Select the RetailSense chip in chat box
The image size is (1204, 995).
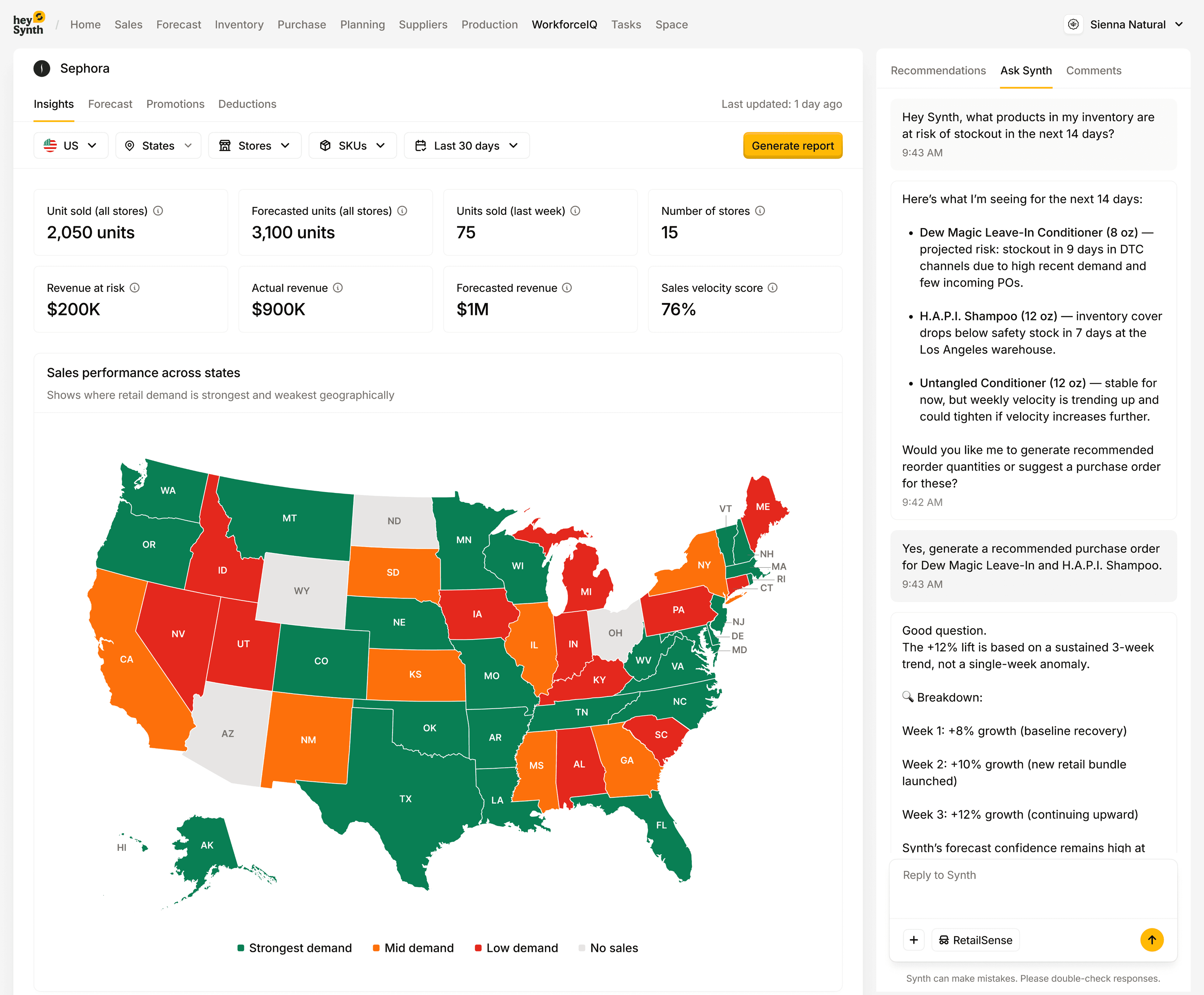[x=975, y=940]
